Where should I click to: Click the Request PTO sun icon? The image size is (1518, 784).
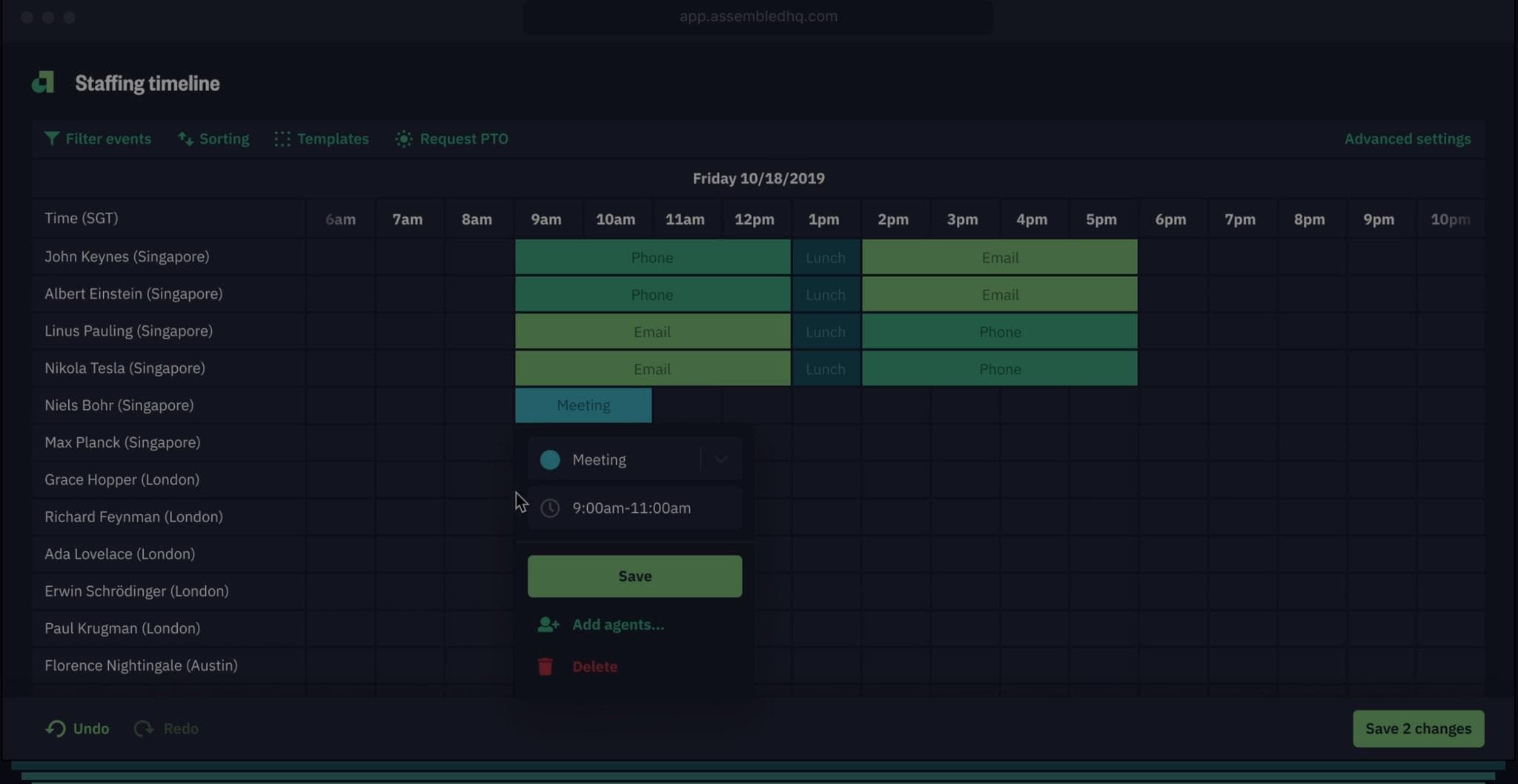tap(403, 139)
